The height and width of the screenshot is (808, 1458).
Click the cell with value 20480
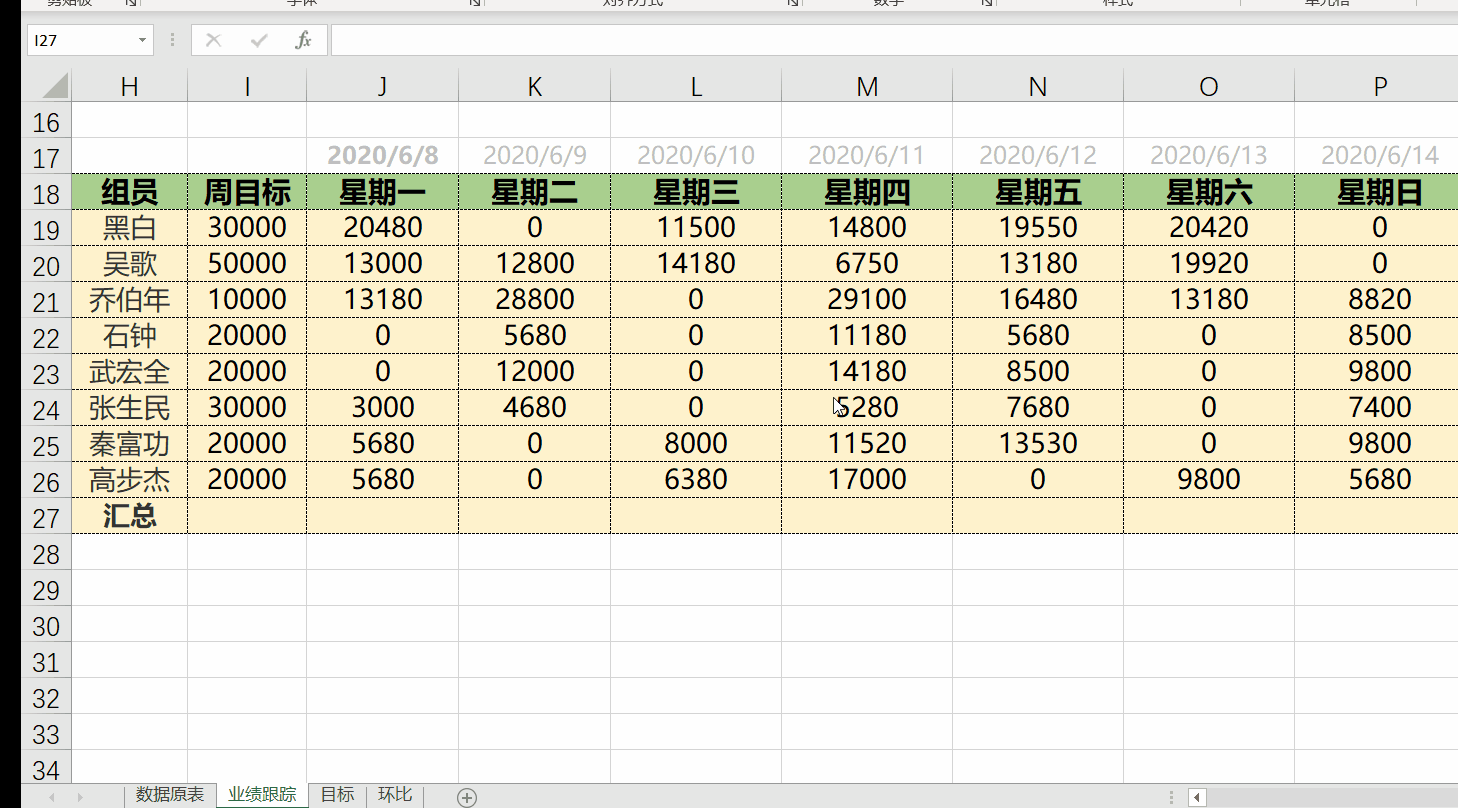pyautogui.click(x=382, y=228)
